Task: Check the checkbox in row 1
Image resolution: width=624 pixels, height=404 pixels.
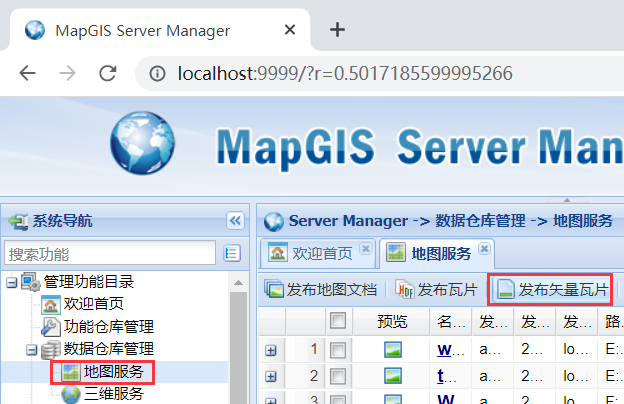Action: pos(338,350)
